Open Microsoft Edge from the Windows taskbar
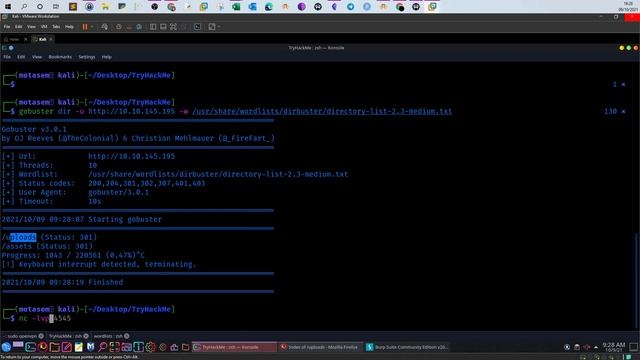The height and width of the screenshot is (360, 640). click(269, 7)
